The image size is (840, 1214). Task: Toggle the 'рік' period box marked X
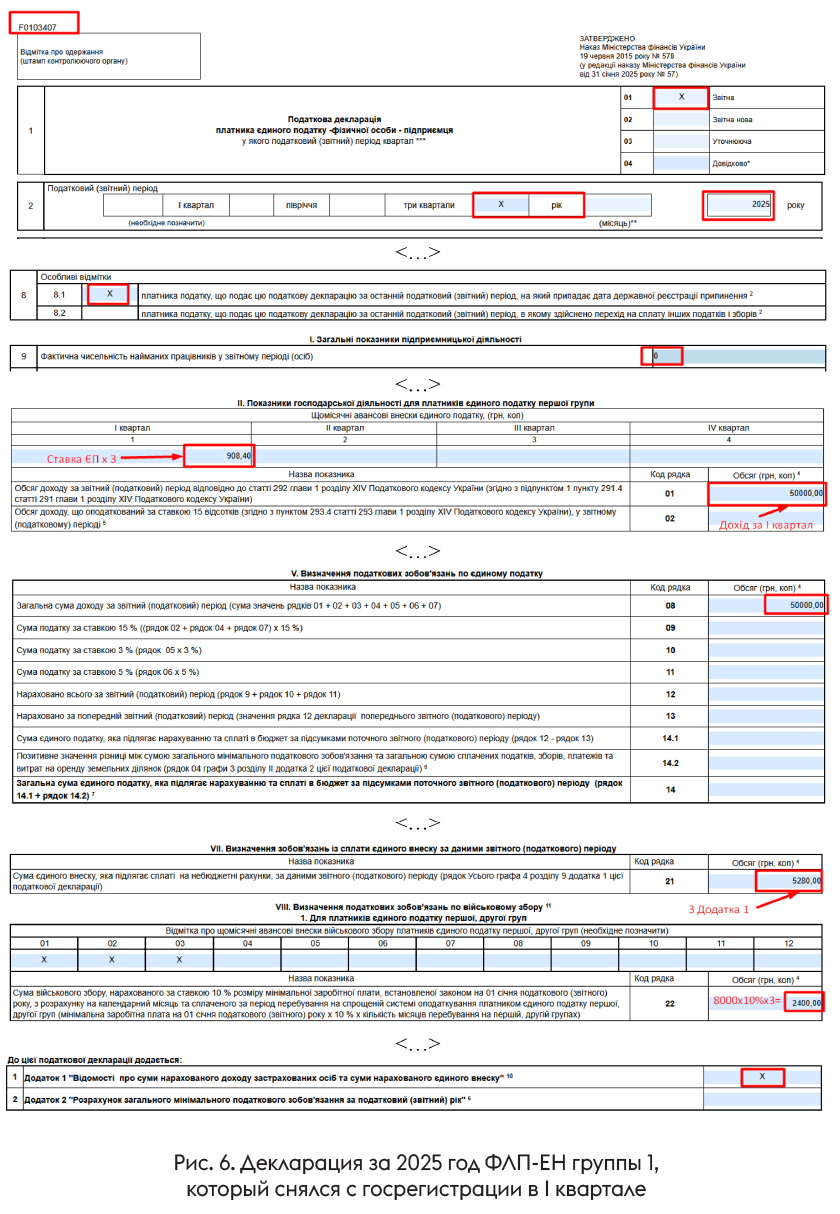pos(501,205)
